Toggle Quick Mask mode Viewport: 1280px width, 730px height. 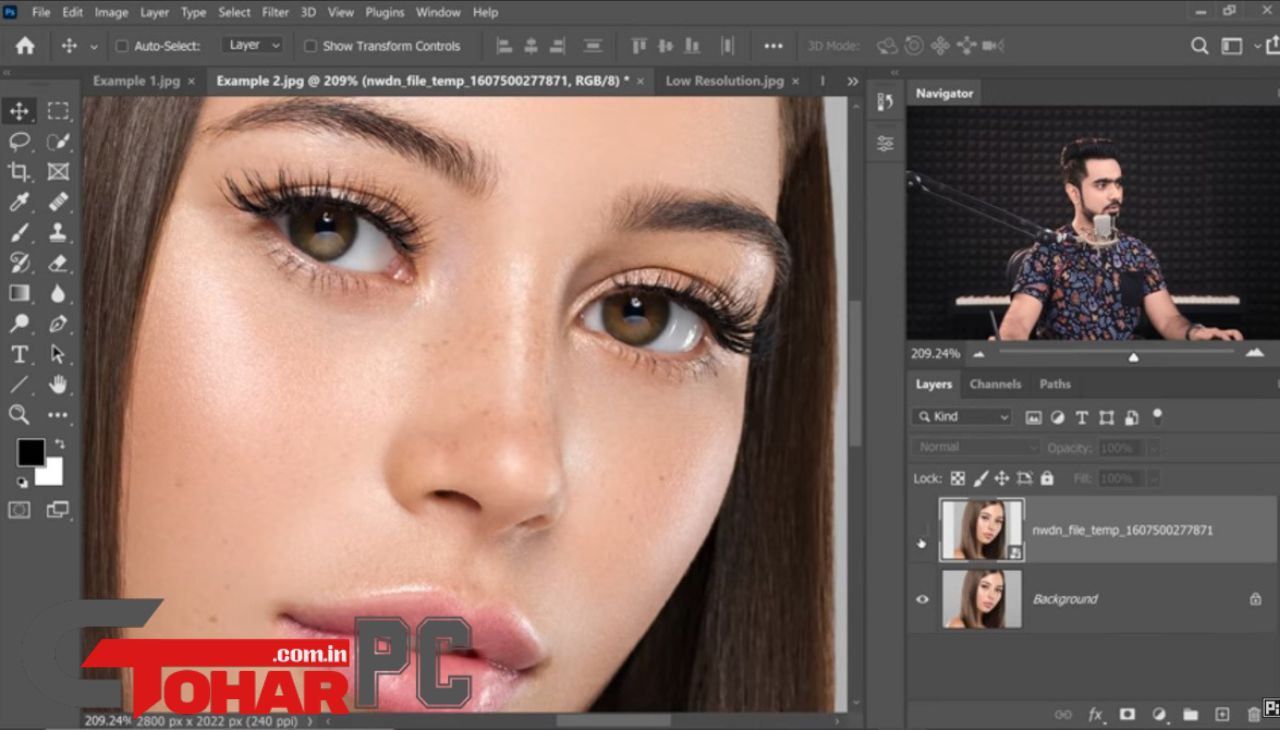[x=19, y=510]
